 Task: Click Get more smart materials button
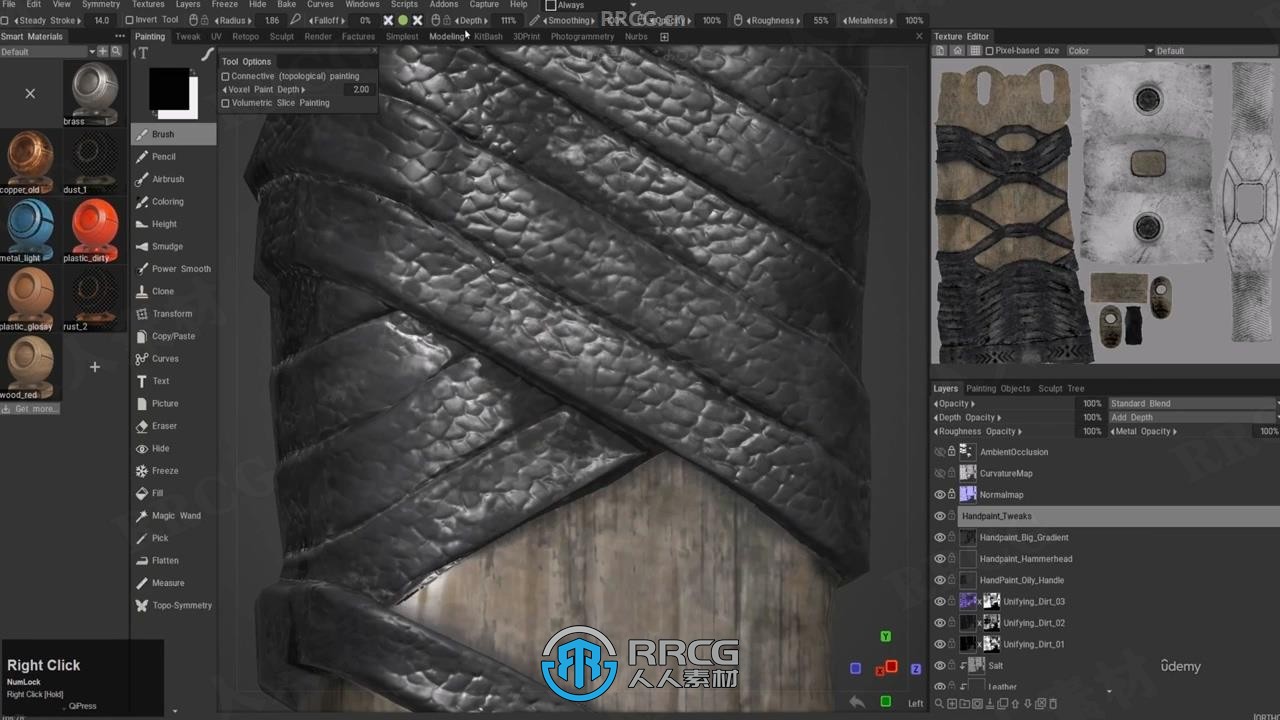(x=30, y=409)
